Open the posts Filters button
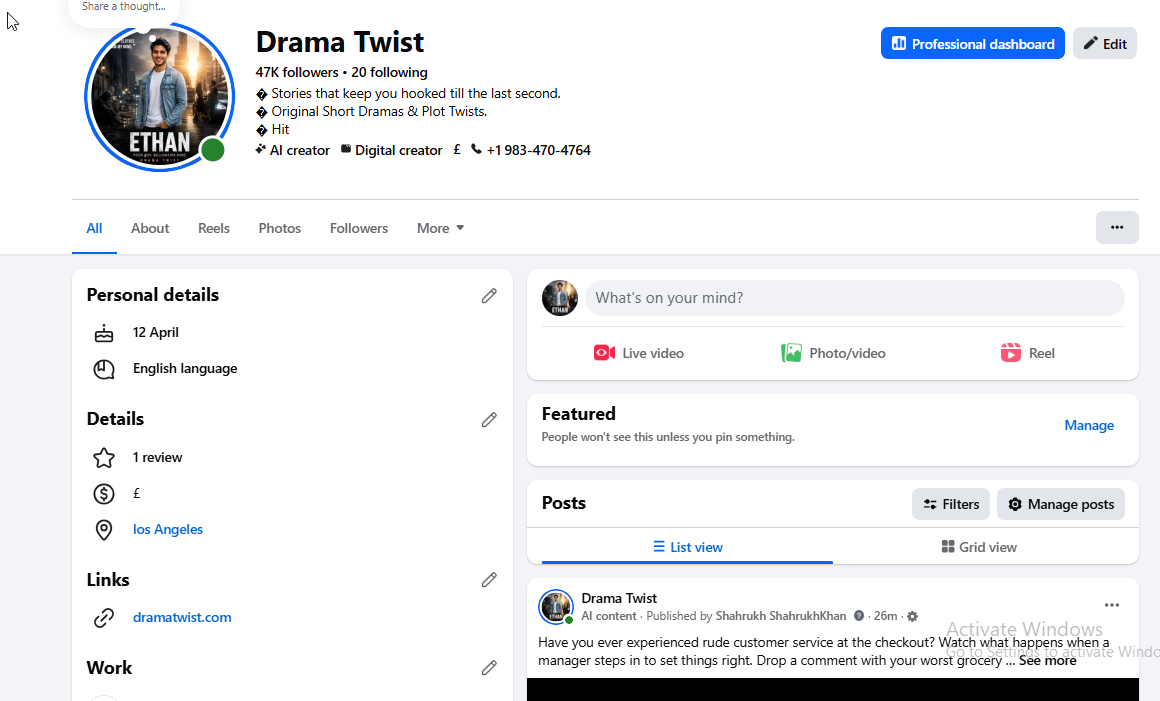 click(951, 504)
